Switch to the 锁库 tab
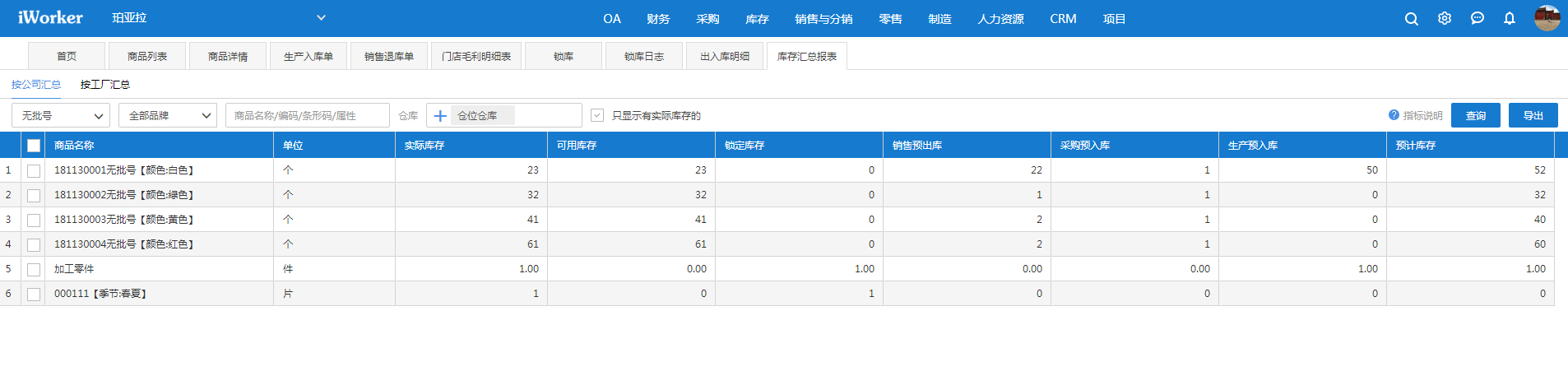Screen dimensions: 1568x376 tap(564, 56)
